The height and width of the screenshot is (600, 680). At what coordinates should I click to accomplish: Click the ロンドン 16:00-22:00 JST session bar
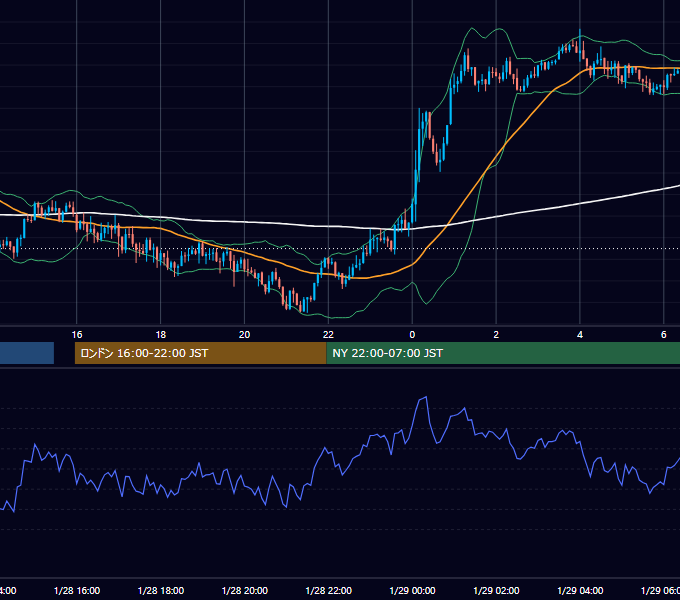click(x=200, y=353)
